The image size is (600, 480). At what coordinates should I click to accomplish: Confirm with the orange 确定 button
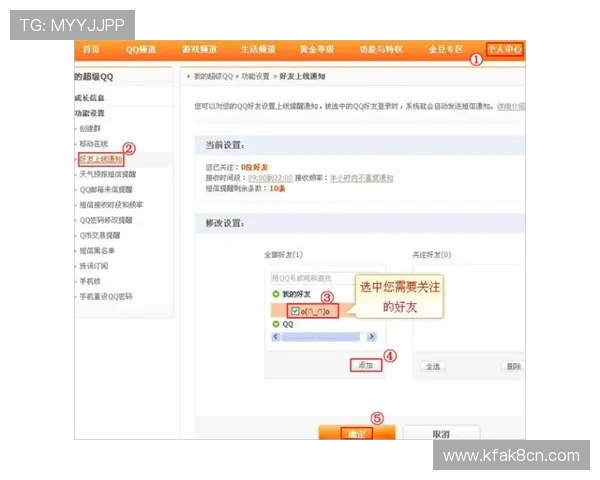click(x=357, y=433)
